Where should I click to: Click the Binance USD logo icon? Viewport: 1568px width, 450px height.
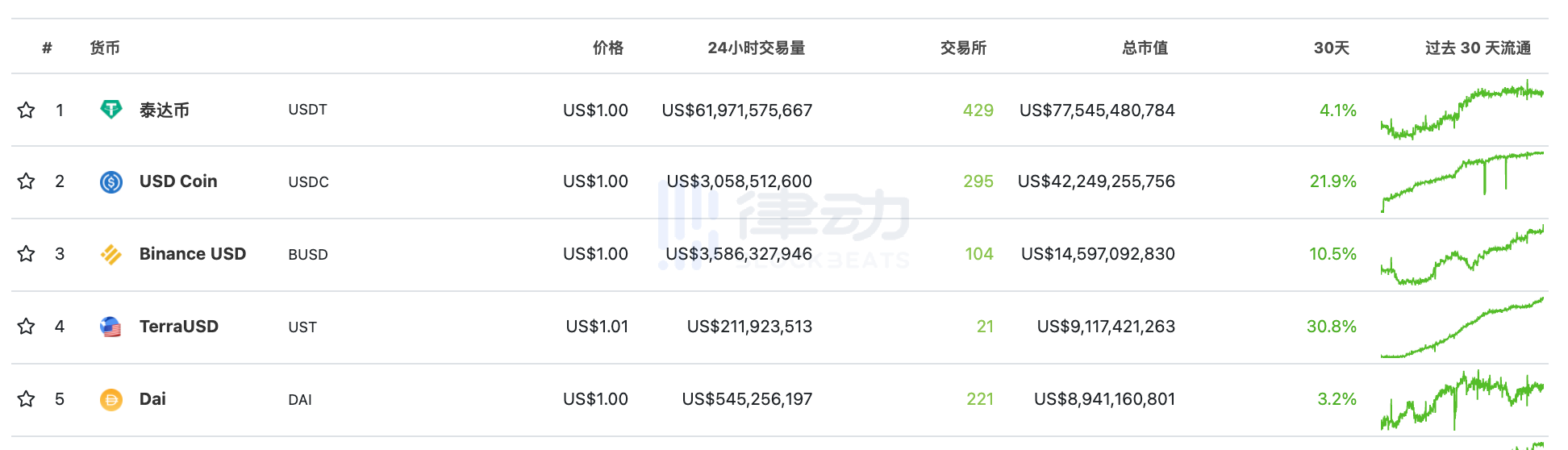click(111, 255)
